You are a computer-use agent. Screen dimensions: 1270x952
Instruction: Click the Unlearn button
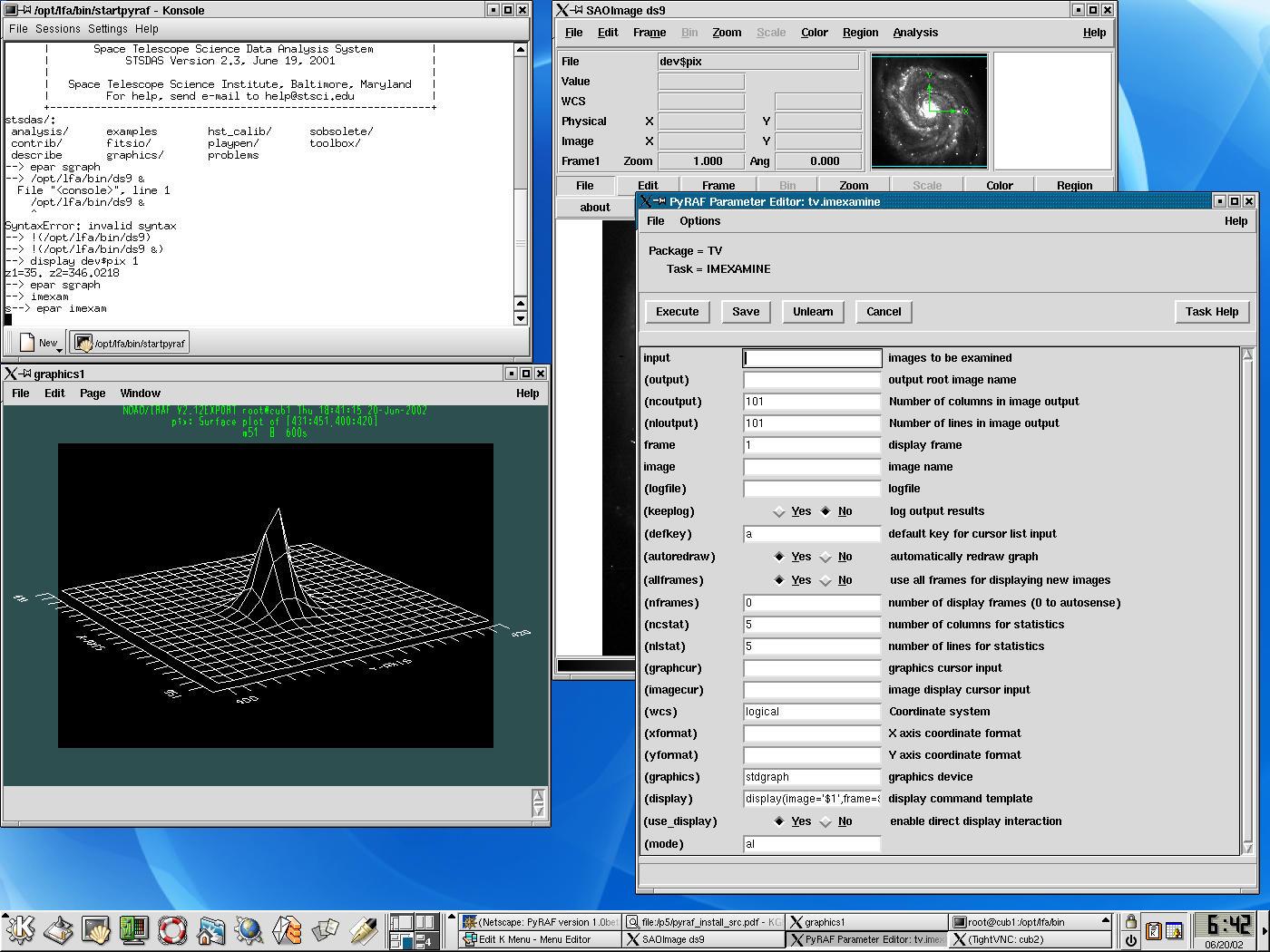(x=812, y=312)
